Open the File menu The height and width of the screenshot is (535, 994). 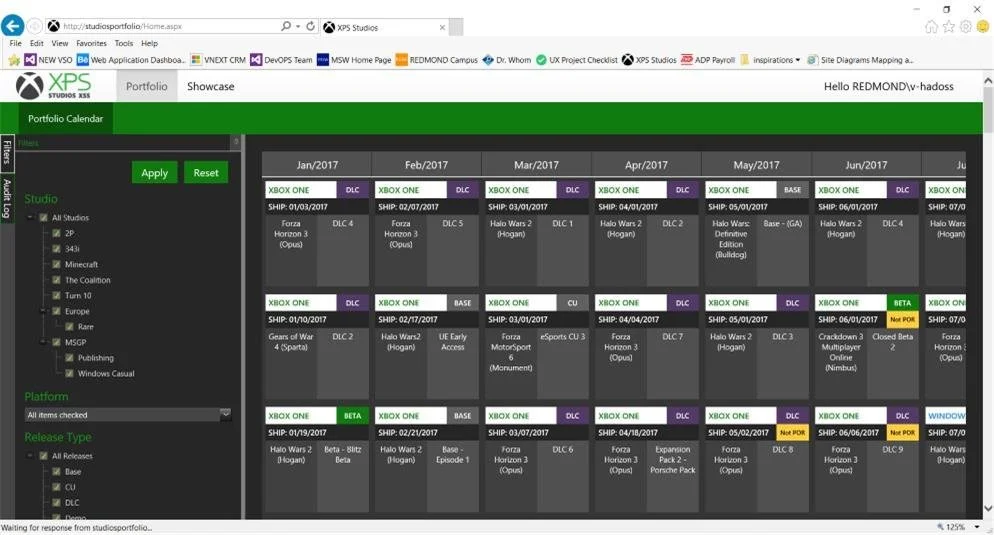click(15, 43)
